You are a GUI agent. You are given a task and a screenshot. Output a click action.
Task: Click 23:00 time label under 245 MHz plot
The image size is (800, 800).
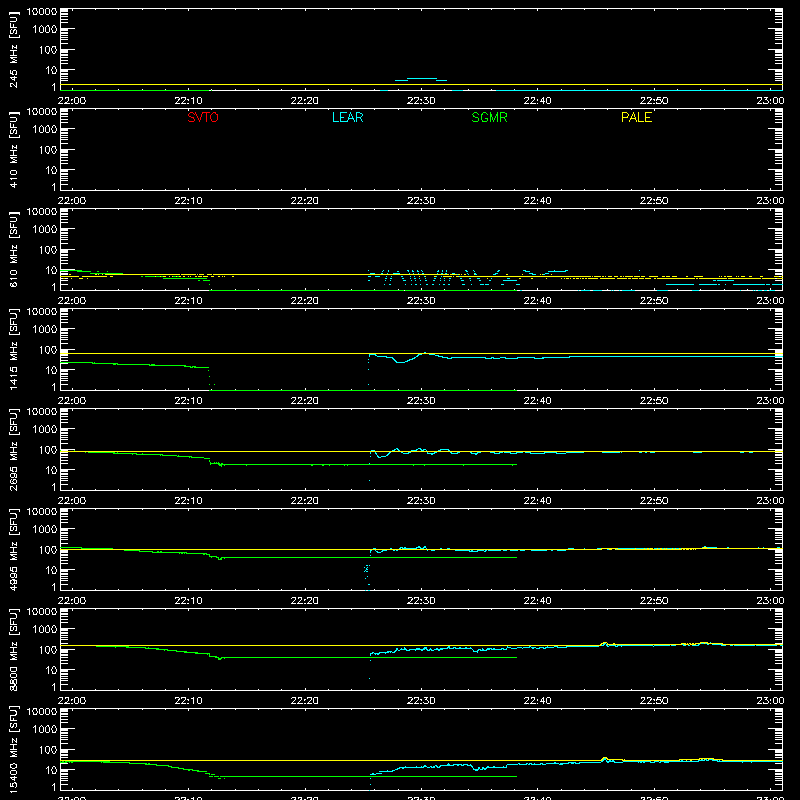pyautogui.click(x=770, y=101)
